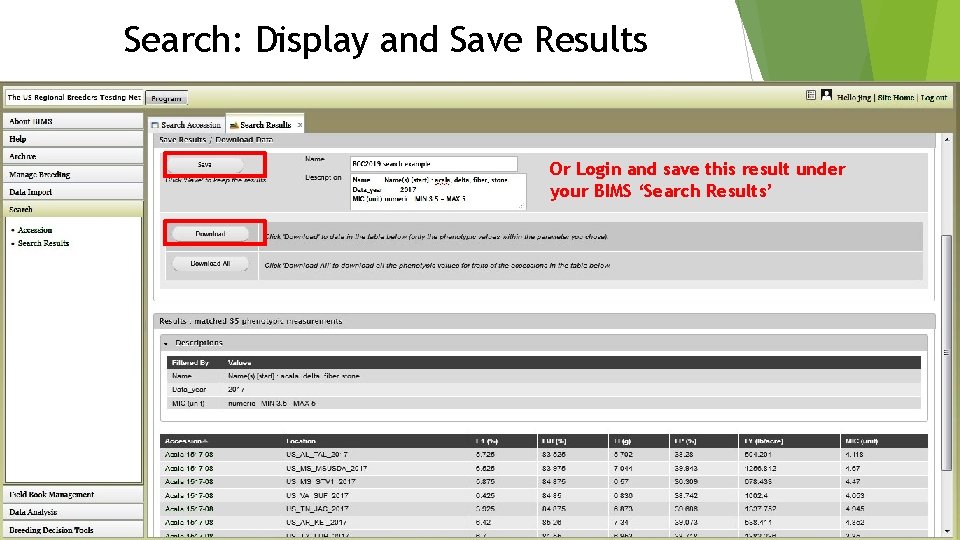This screenshot has width=960, height=540.
Task: Click Search Results link under Search
Action: pyautogui.click(x=43, y=243)
